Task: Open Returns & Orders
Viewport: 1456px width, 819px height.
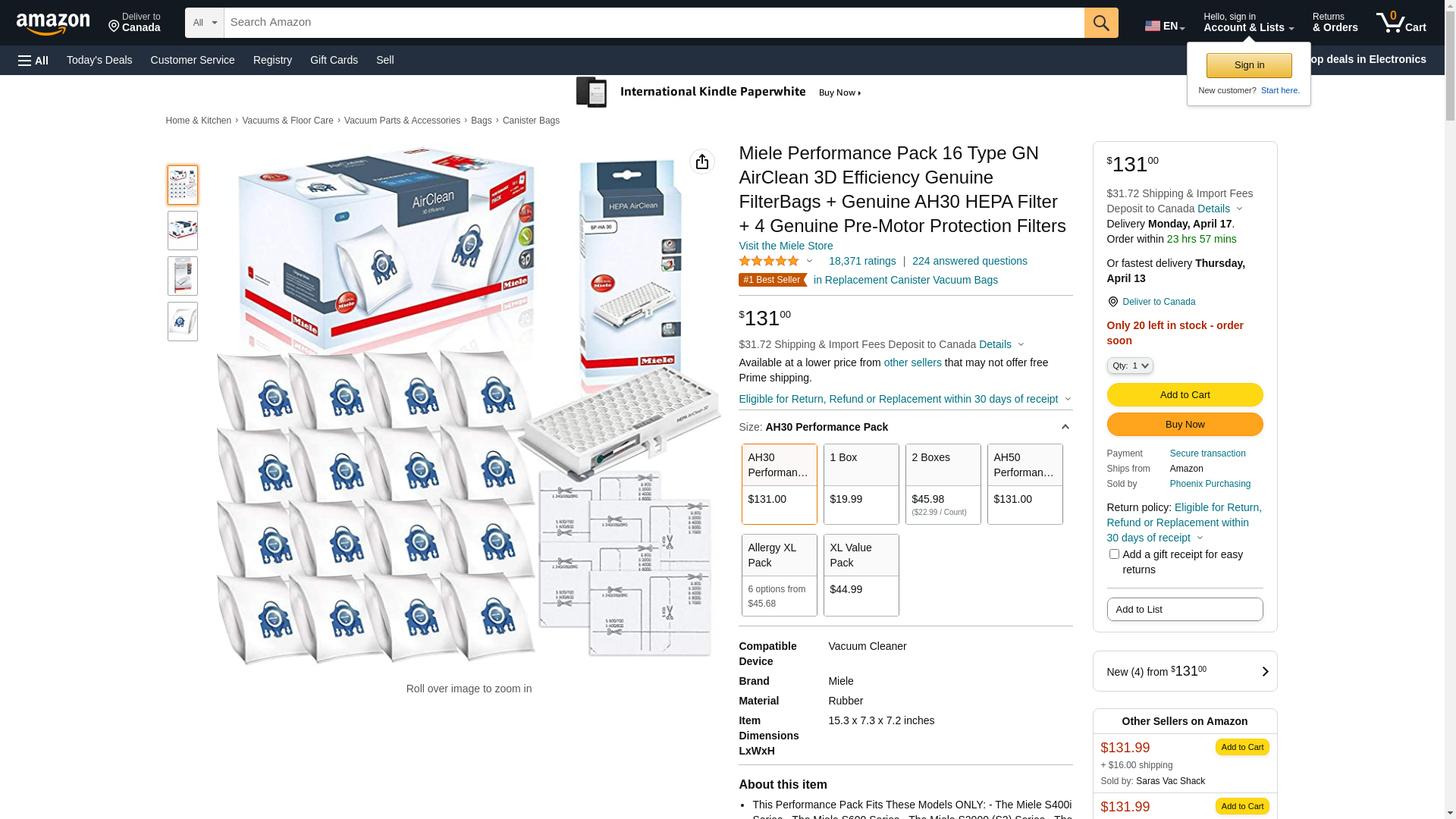Action: (1335, 23)
